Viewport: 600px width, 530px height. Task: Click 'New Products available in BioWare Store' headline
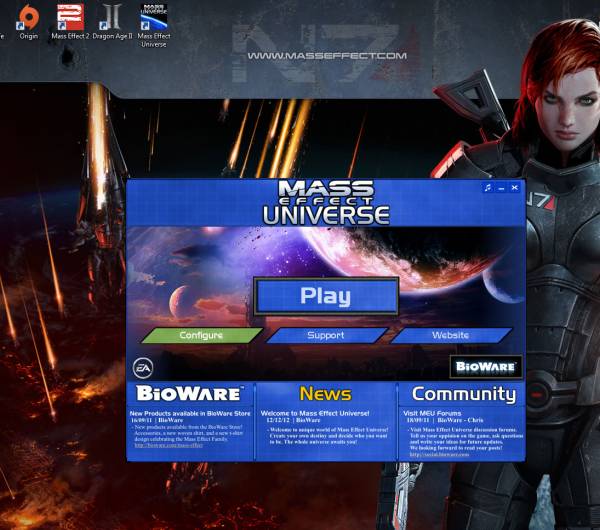tap(190, 413)
